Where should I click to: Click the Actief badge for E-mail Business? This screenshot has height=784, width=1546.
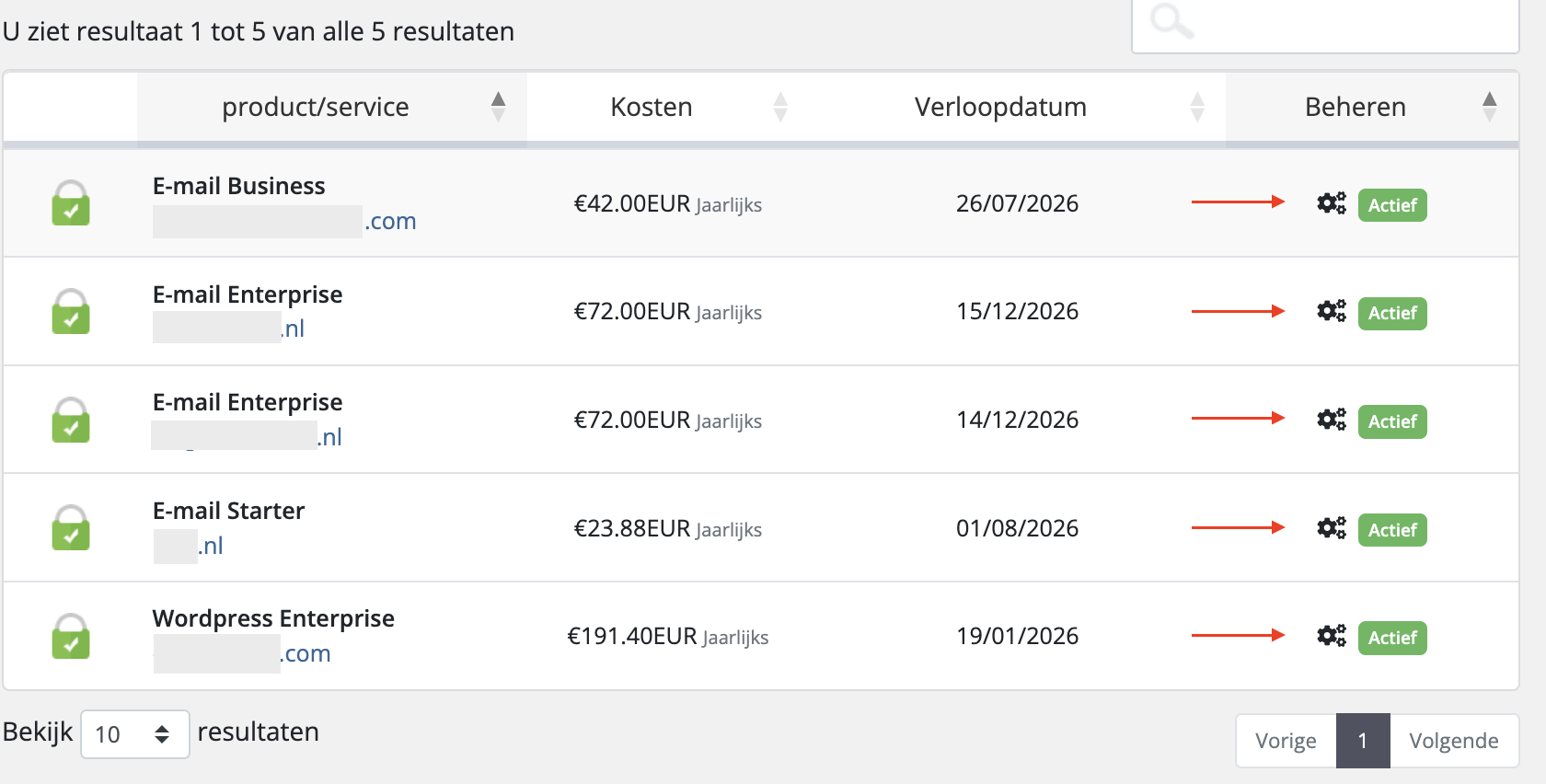[1391, 205]
